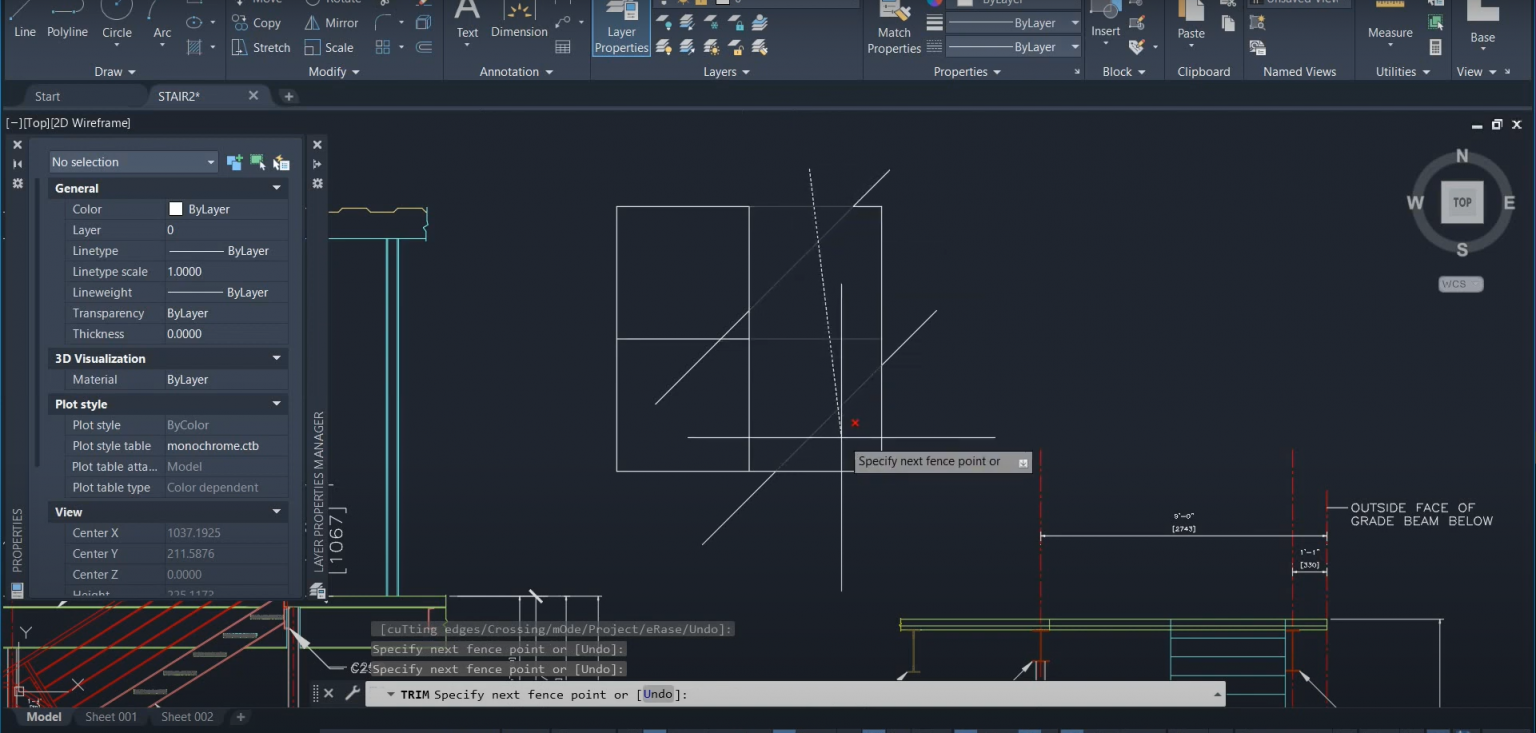The width and height of the screenshot is (1536, 733).
Task: Click the Undo option in the TRIM command line
Action: [x=657, y=694]
